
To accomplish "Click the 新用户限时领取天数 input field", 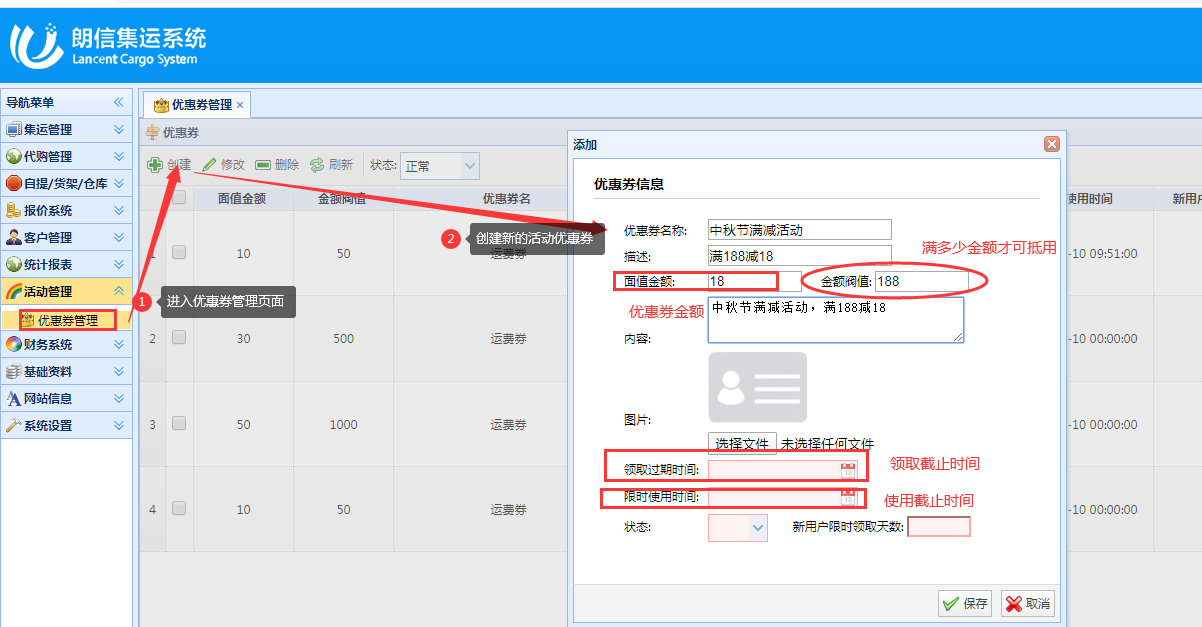I will pos(939,526).
